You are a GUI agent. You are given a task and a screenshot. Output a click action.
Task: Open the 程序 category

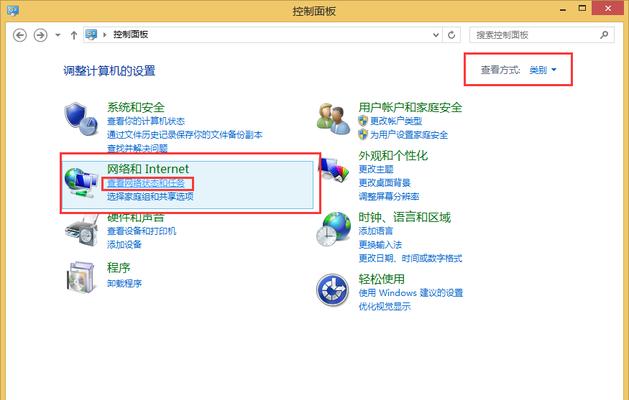point(118,268)
